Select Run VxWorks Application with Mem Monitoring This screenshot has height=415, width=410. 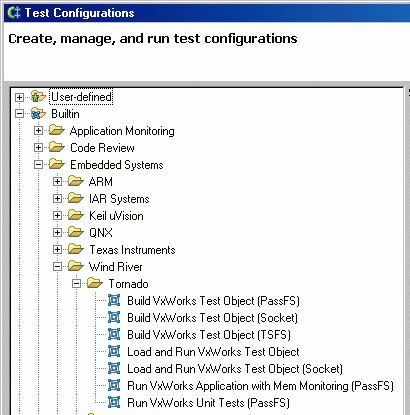(x=260, y=386)
